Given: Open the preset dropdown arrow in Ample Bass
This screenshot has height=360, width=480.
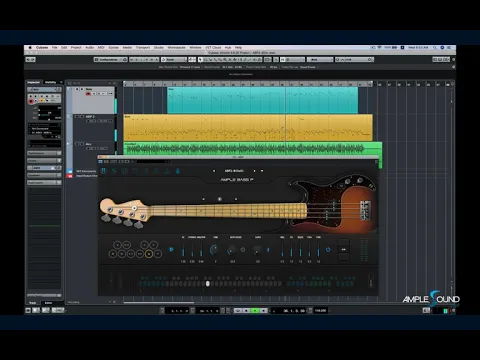Looking at the screenshot, I should coord(262,171).
